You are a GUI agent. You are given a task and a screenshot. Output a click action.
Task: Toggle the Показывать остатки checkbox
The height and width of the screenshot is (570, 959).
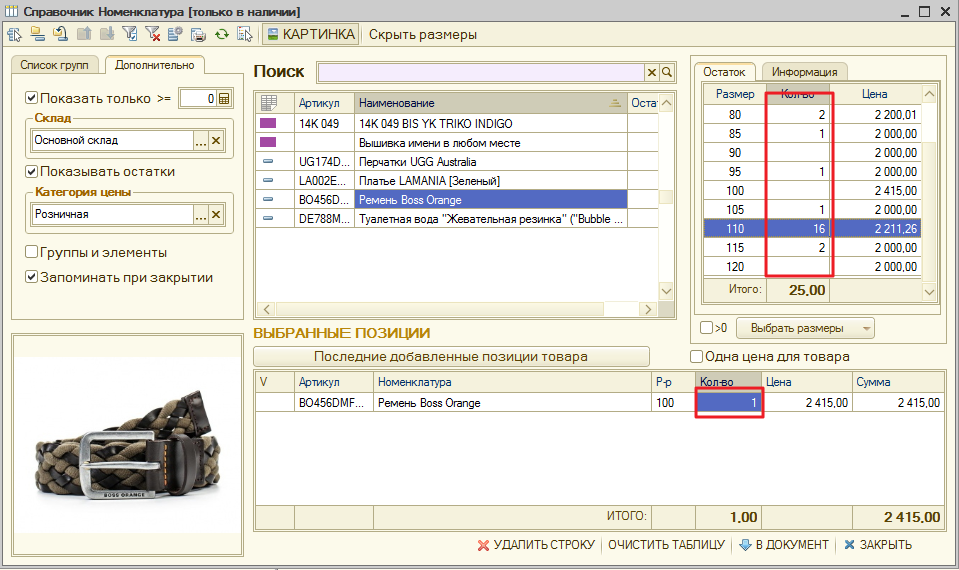click(x=31, y=171)
